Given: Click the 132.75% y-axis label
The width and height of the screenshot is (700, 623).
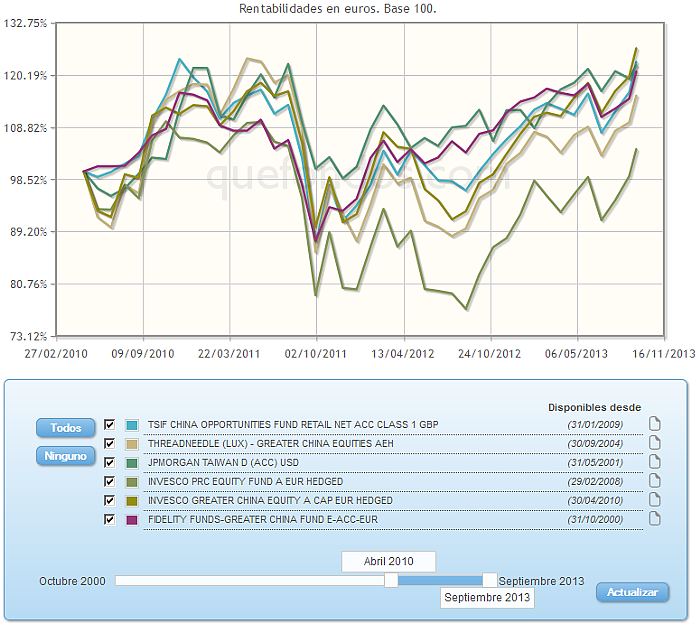Looking at the screenshot, I should pos(25,23).
